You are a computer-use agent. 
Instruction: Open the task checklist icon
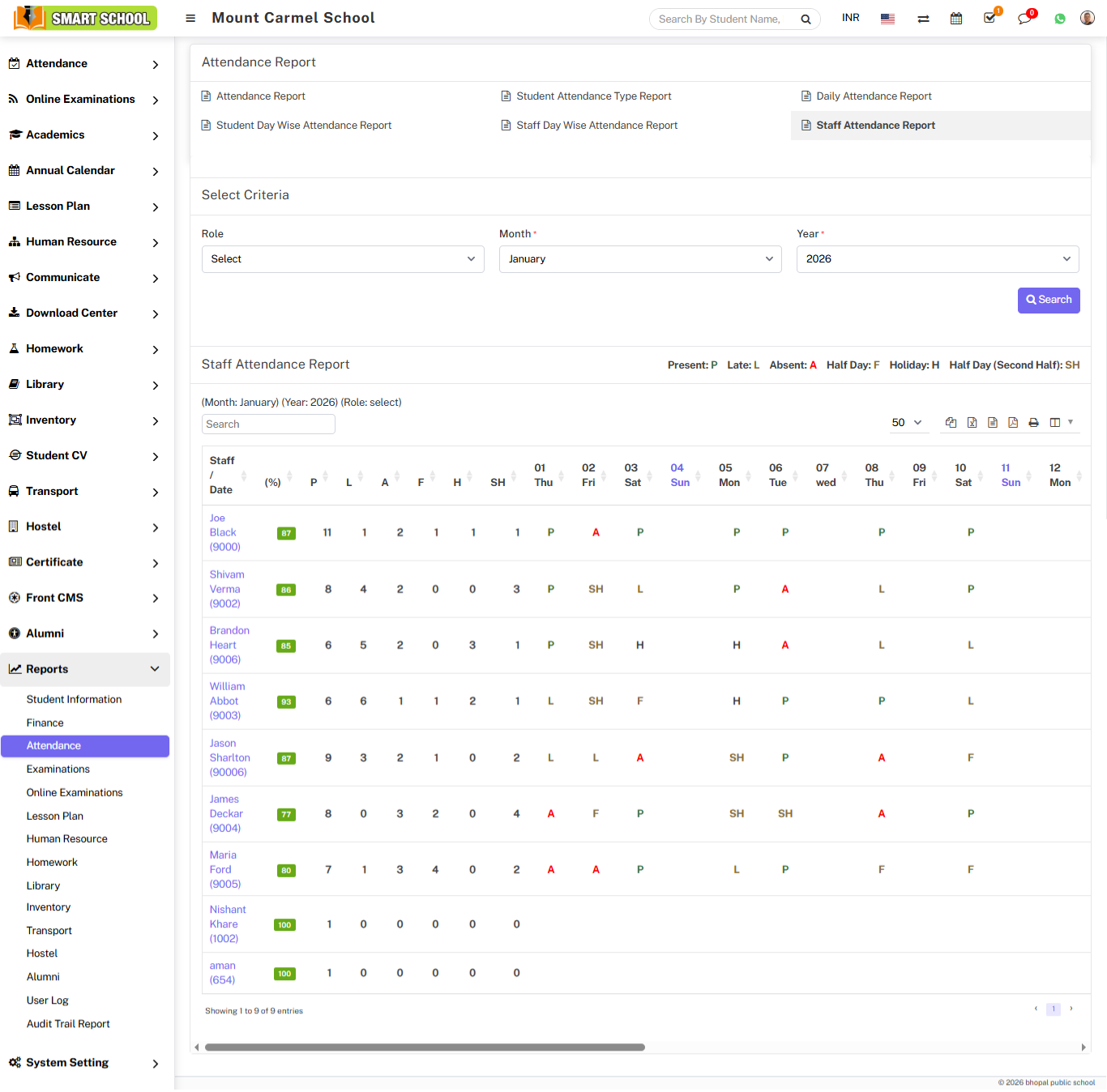(x=989, y=18)
